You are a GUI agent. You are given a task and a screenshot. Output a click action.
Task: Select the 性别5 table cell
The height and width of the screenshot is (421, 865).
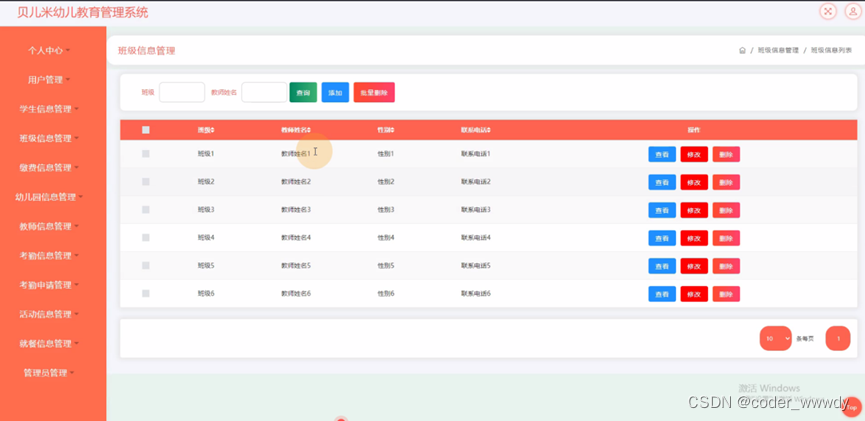386,265
